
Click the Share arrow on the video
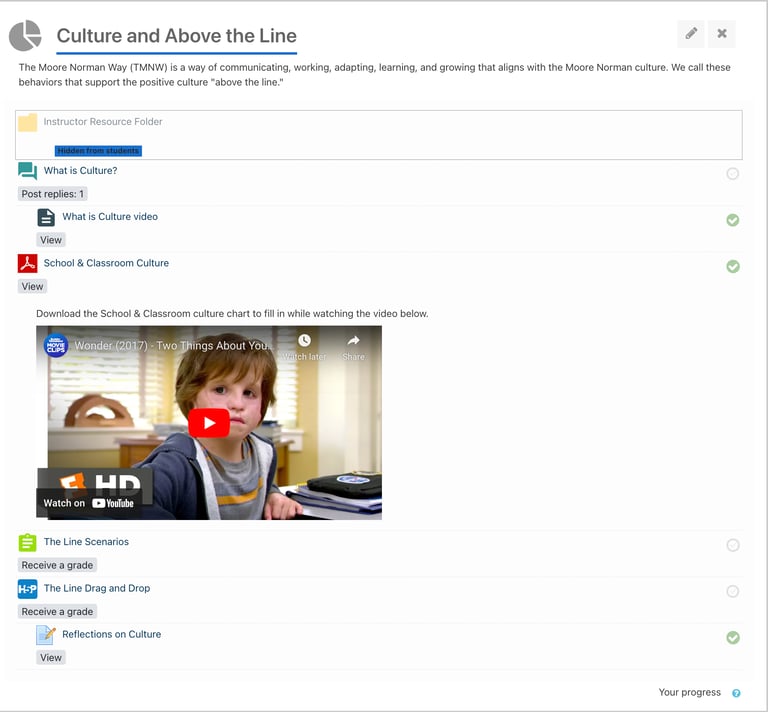(353, 340)
